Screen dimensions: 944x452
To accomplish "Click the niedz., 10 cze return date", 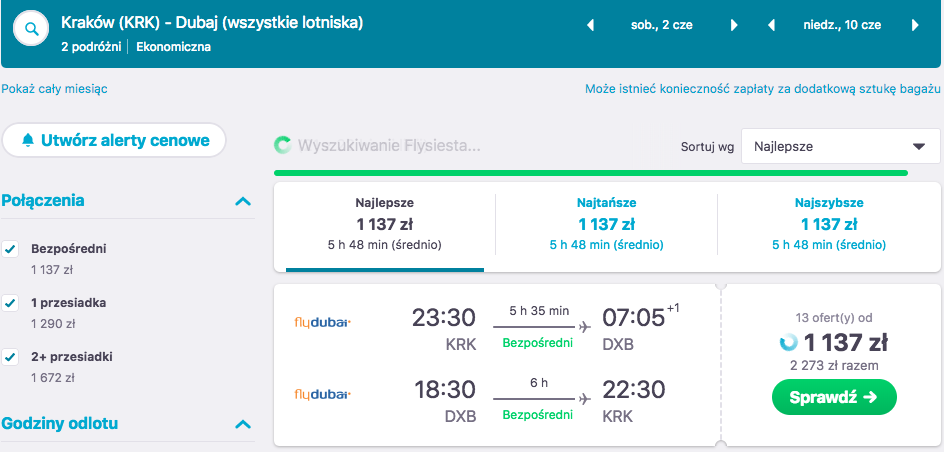I will coord(842,25).
